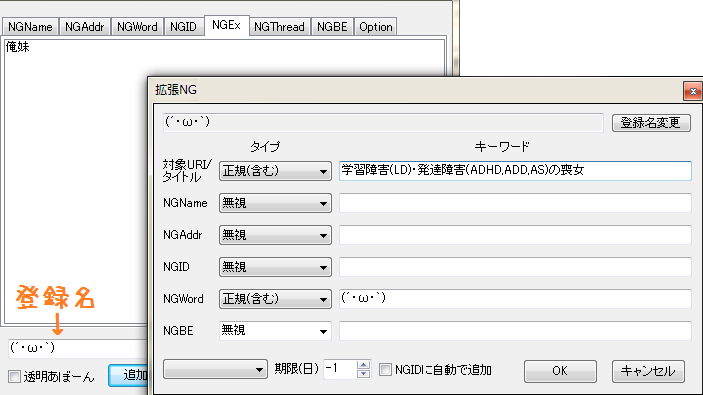Increase the 期限(日) value with up arrow

(364, 365)
